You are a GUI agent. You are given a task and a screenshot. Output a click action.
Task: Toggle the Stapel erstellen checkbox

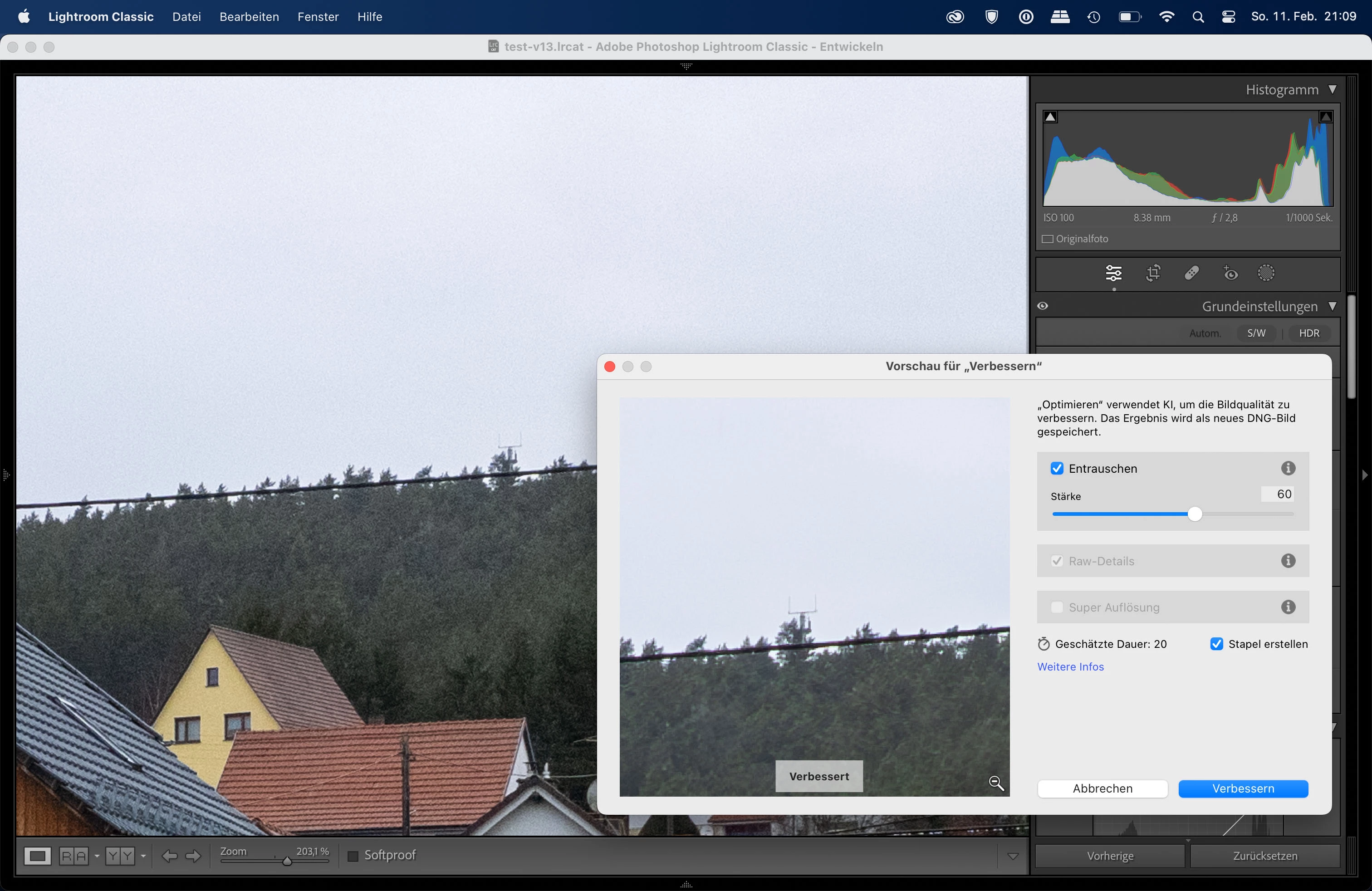click(1216, 644)
